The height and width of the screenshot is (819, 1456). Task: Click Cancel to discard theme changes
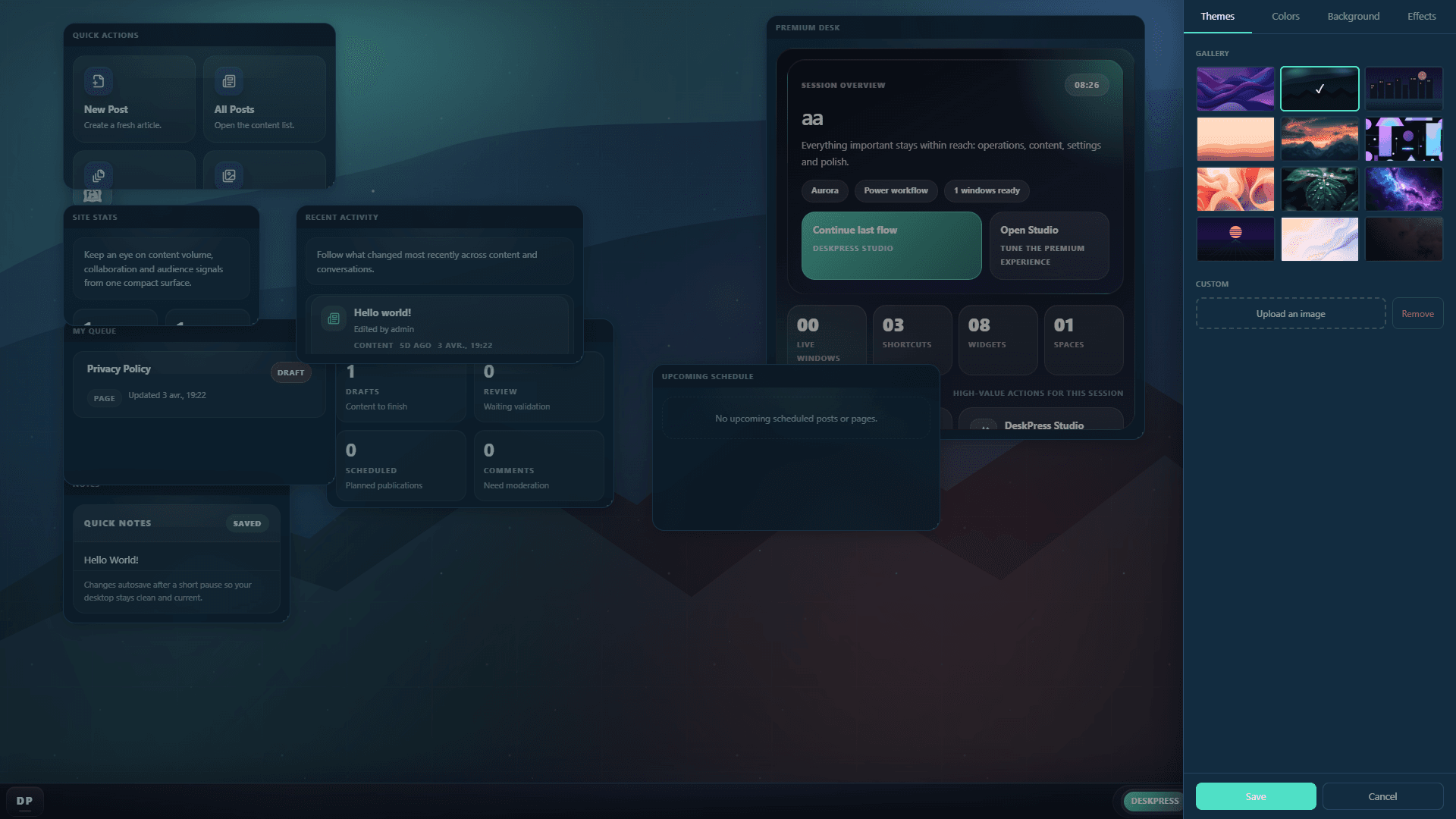(1383, 796)
